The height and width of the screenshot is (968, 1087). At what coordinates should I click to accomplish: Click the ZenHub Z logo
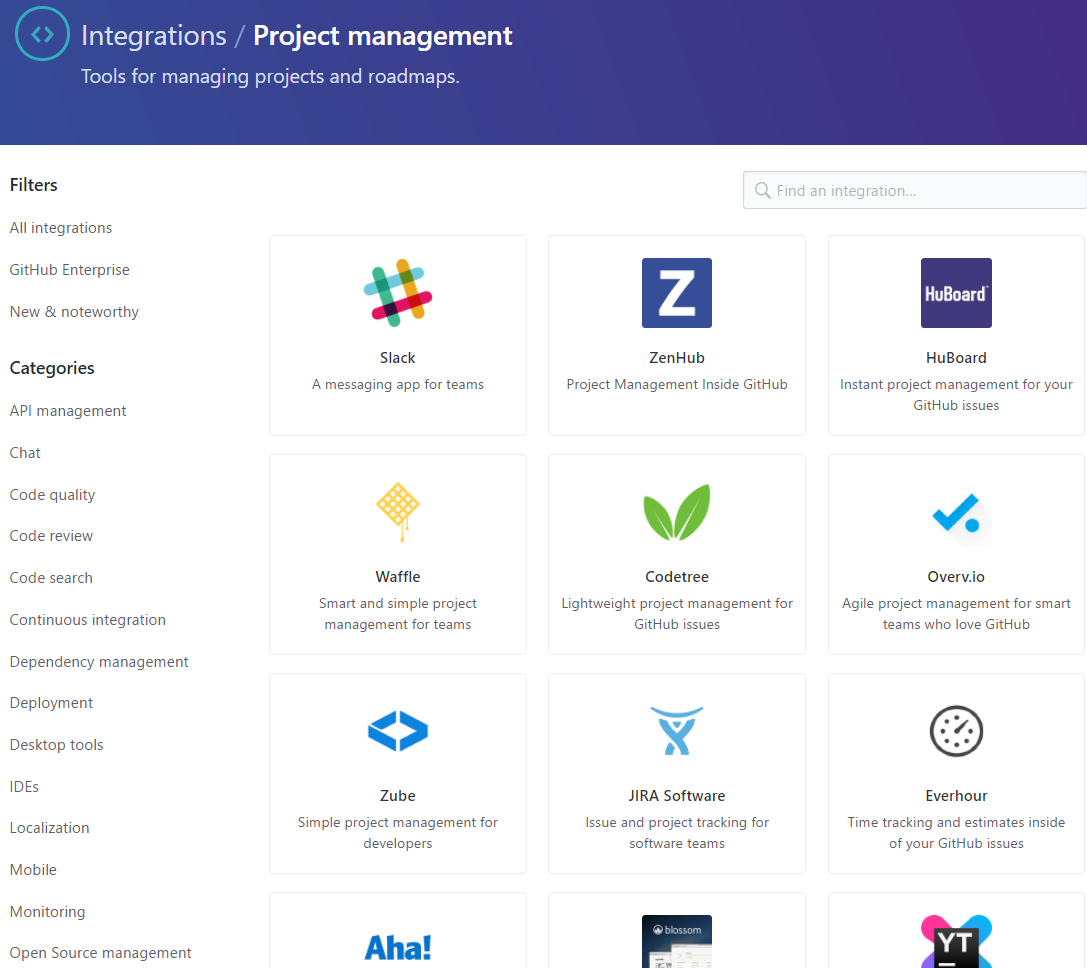(677, 293)
